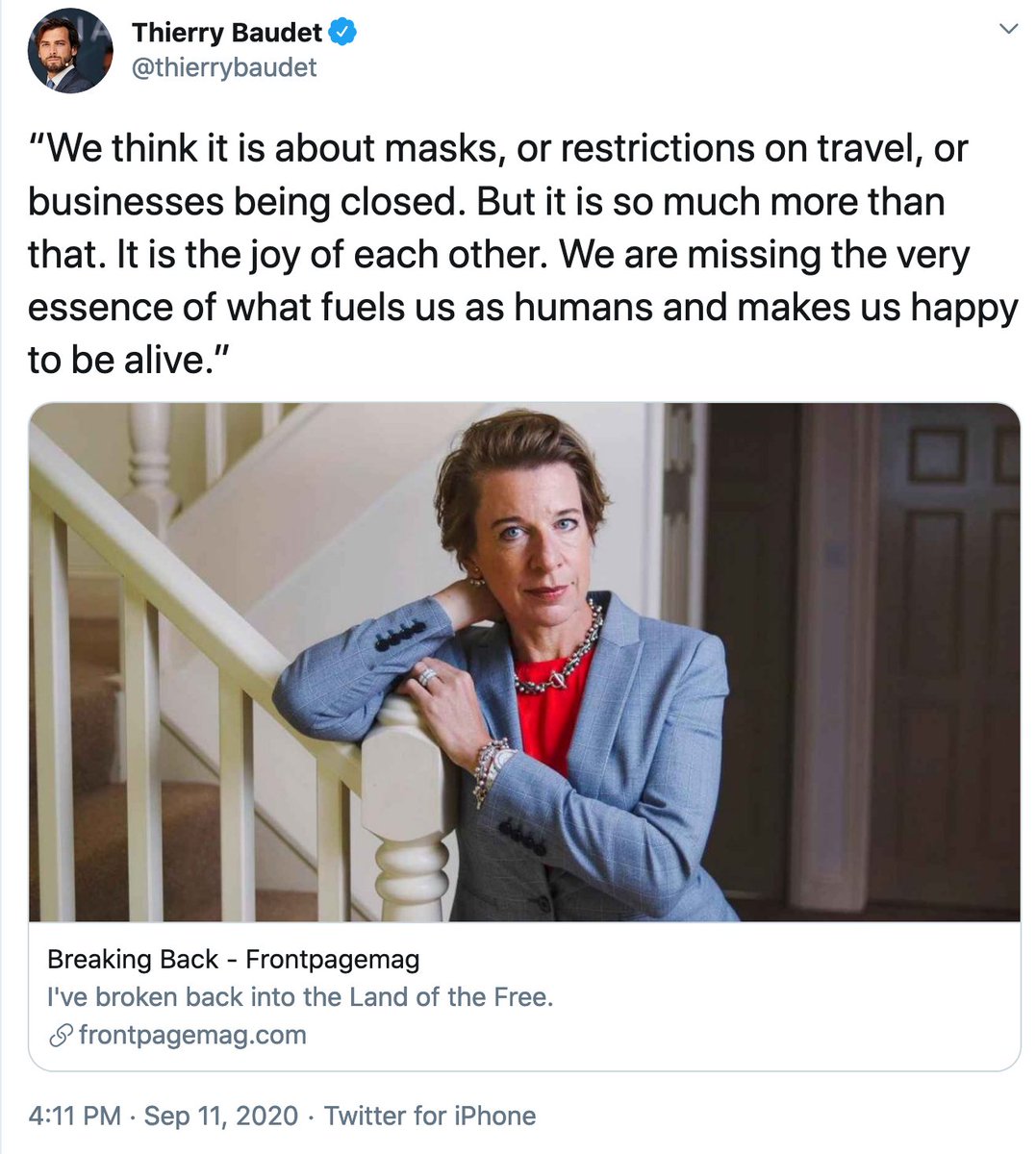Click the line 'businesses being closed' in the tweet

click(x=246, y=202)
